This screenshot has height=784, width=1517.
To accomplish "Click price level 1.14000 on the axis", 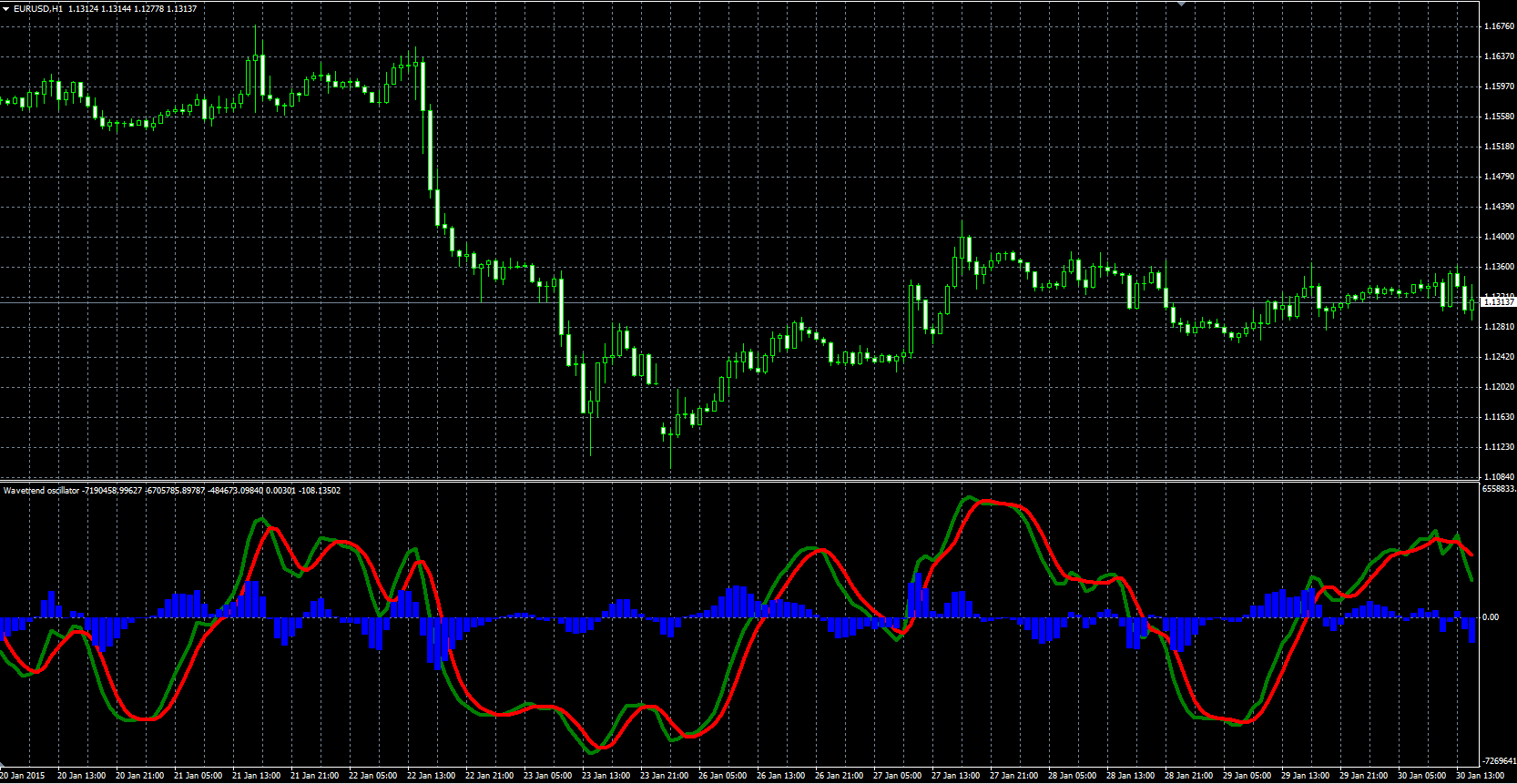I will coord(1499,237).
